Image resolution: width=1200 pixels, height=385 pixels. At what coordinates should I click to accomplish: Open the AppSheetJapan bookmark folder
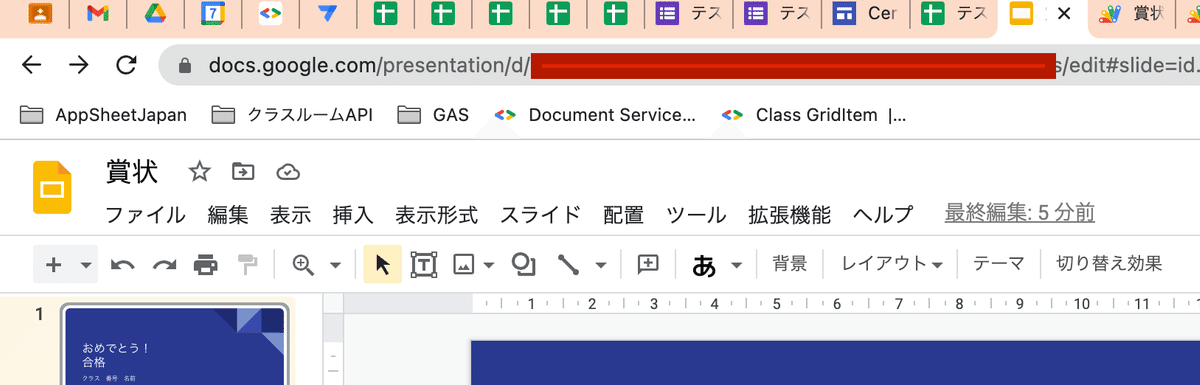(x=103, y=115)
